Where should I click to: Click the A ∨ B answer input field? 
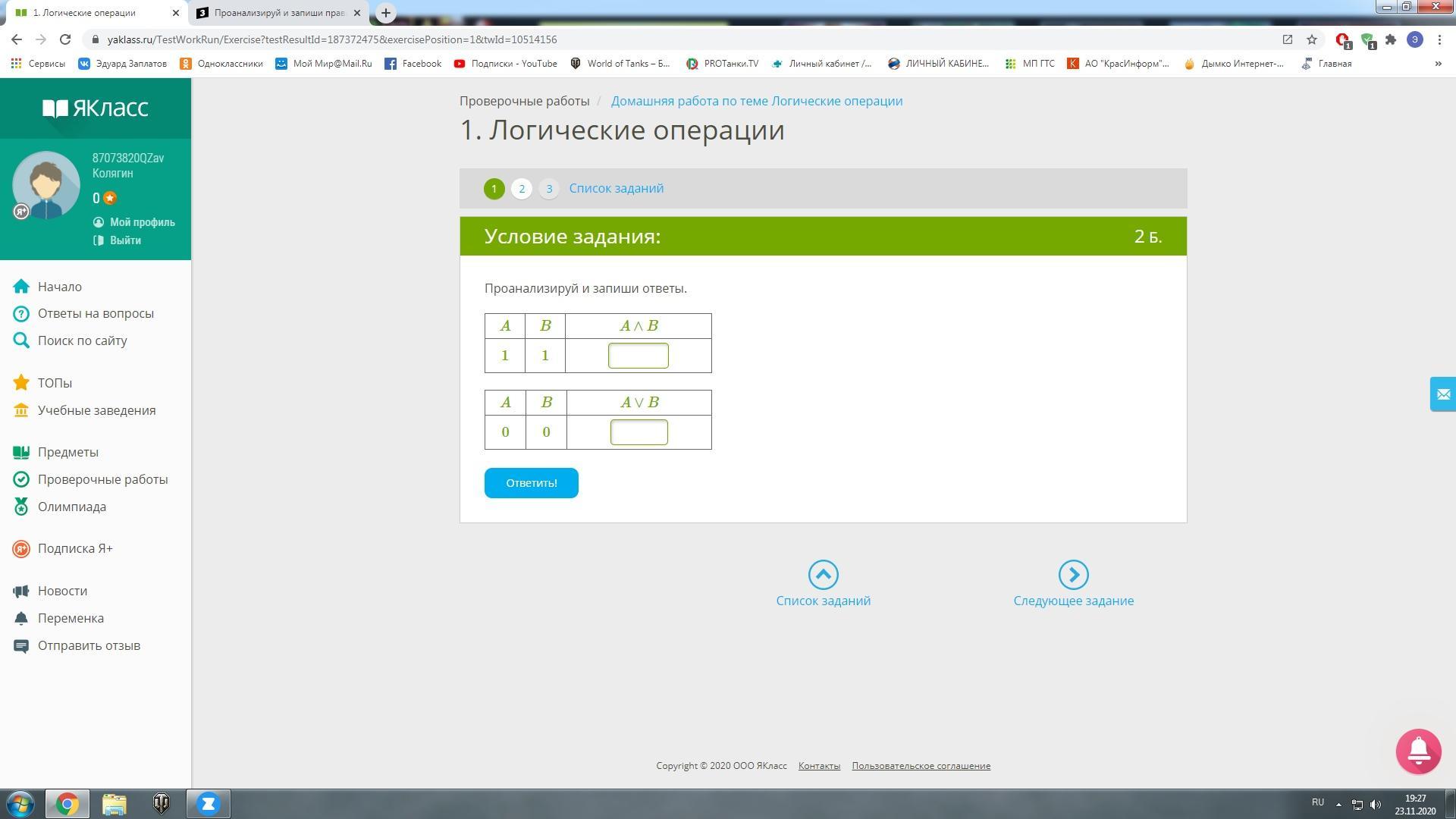(639, 432)
